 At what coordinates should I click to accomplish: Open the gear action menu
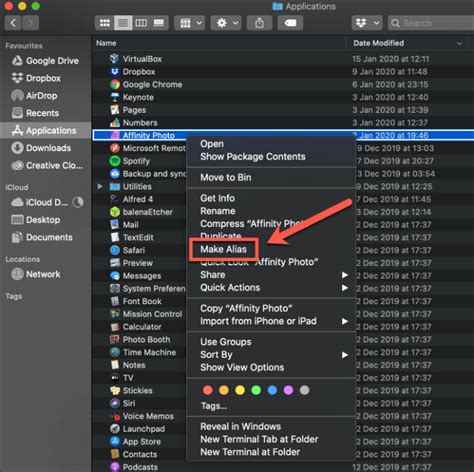[x=226, y=23]
